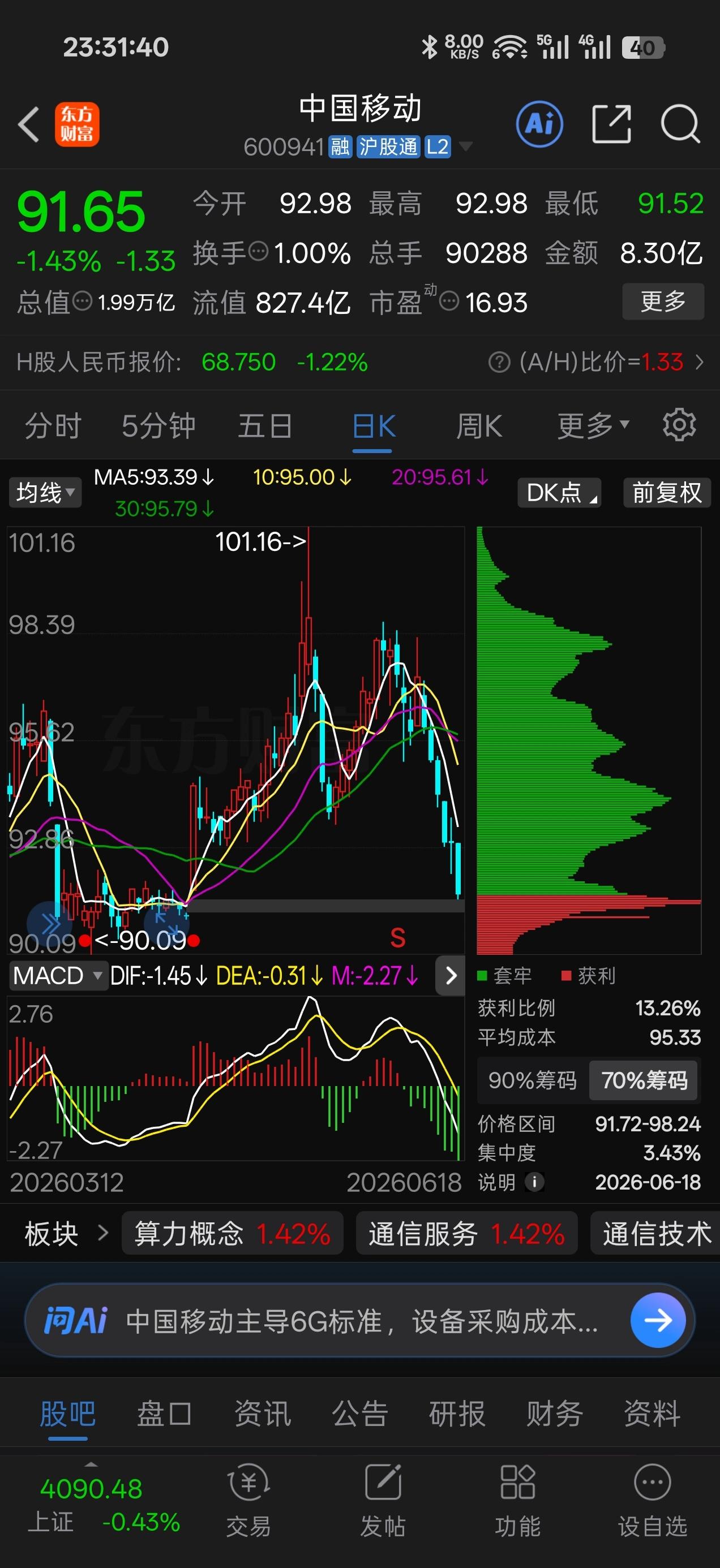Tap the 101.16 high price label
The image size is (720, 1568).
261,541
